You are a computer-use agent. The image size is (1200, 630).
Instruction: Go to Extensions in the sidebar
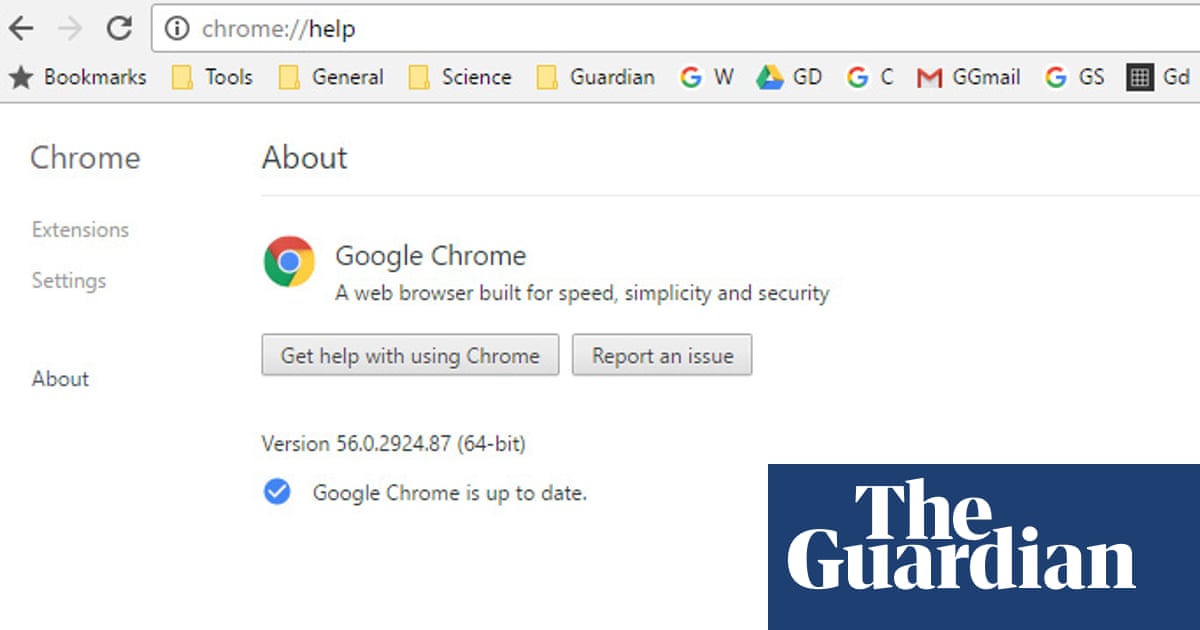[x=80, y=230]
